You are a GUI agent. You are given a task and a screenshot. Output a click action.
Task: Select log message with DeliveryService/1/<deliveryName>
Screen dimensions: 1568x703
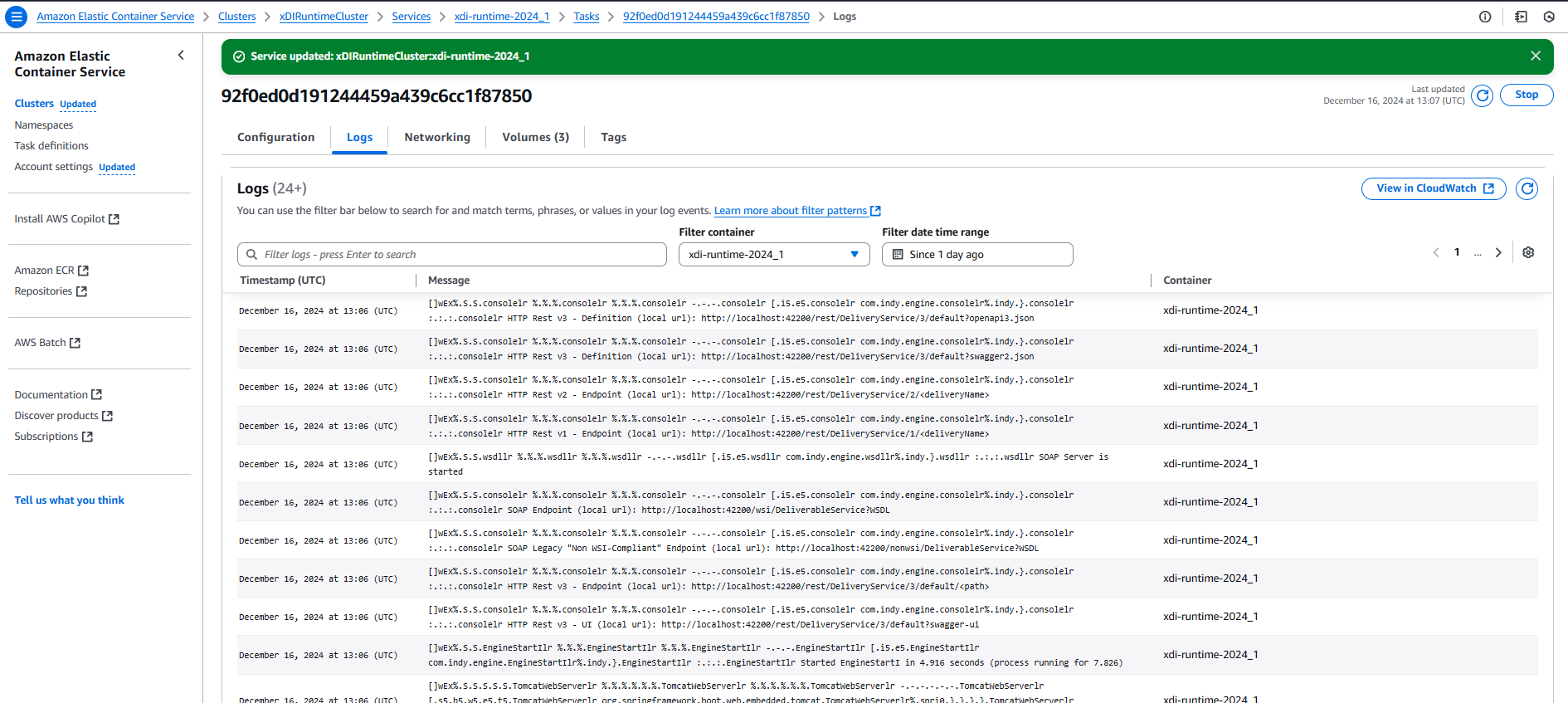tap(751, 427)
